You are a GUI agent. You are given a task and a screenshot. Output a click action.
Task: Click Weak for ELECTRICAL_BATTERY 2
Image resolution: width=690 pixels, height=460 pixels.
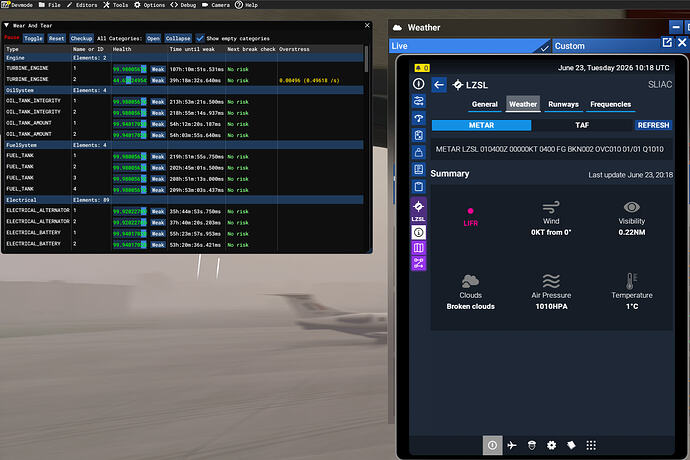[158, 245]
